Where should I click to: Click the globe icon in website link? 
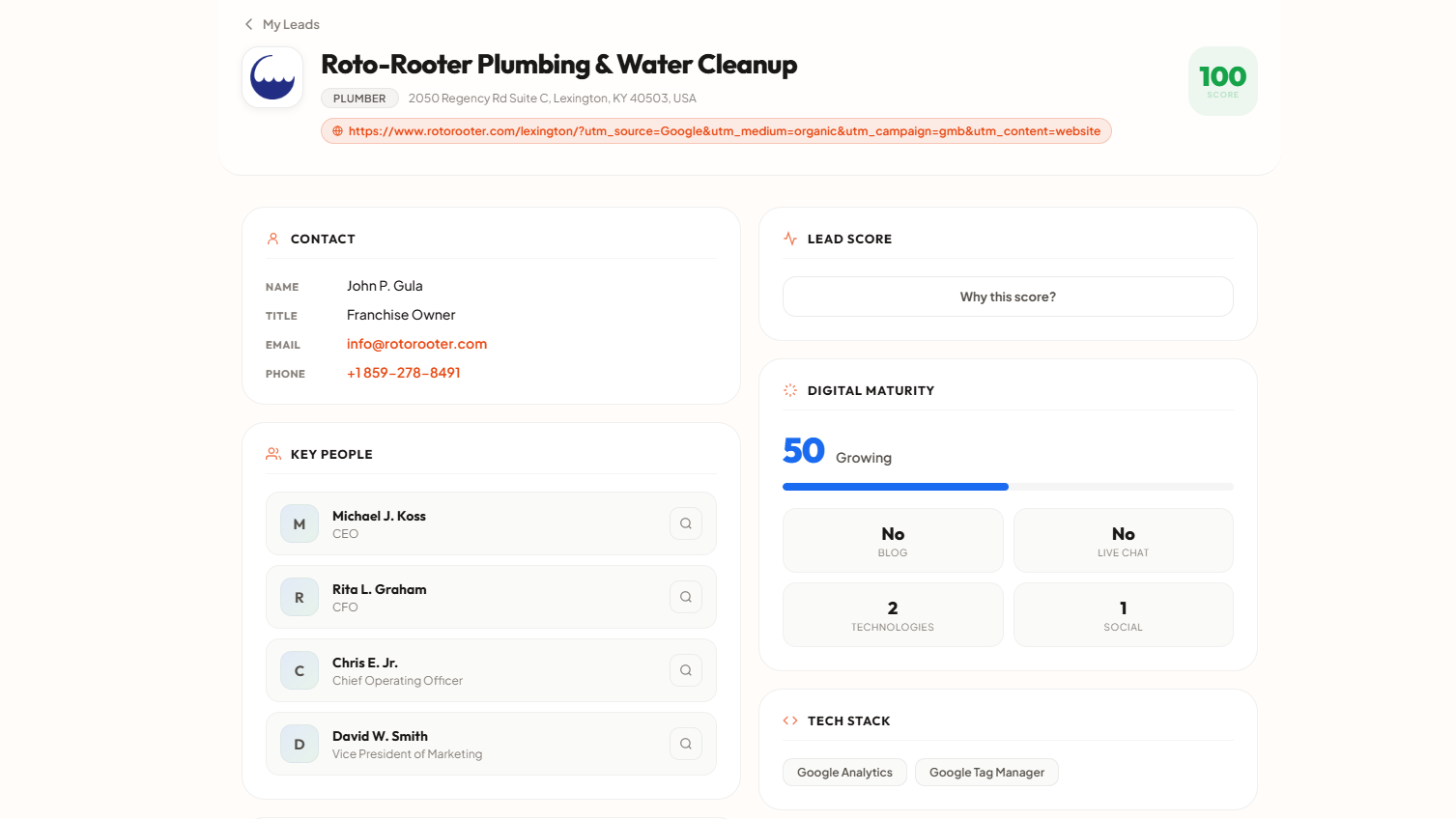(337, 131)
